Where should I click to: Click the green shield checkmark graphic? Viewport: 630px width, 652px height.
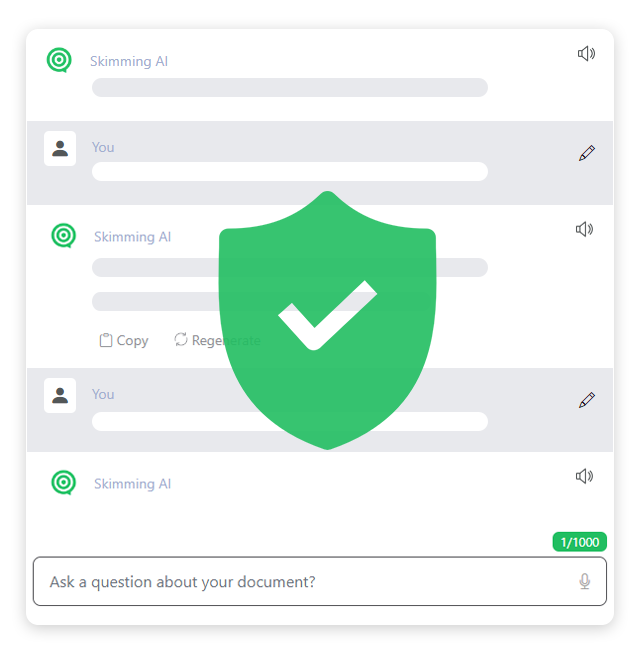point(327,320)
